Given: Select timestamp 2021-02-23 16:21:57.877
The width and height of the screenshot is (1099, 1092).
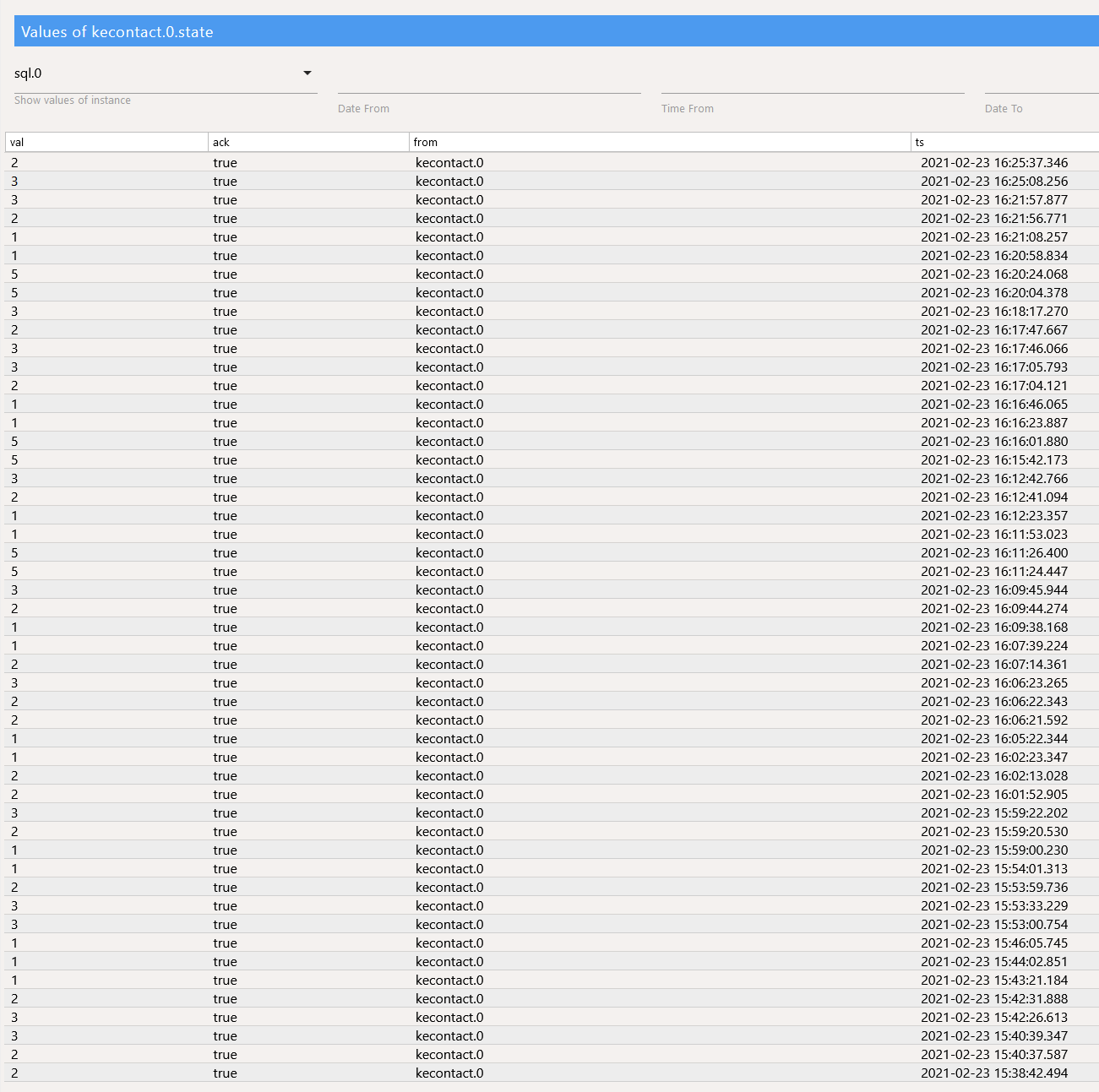Looking at the screenshot, I should 994,200.
